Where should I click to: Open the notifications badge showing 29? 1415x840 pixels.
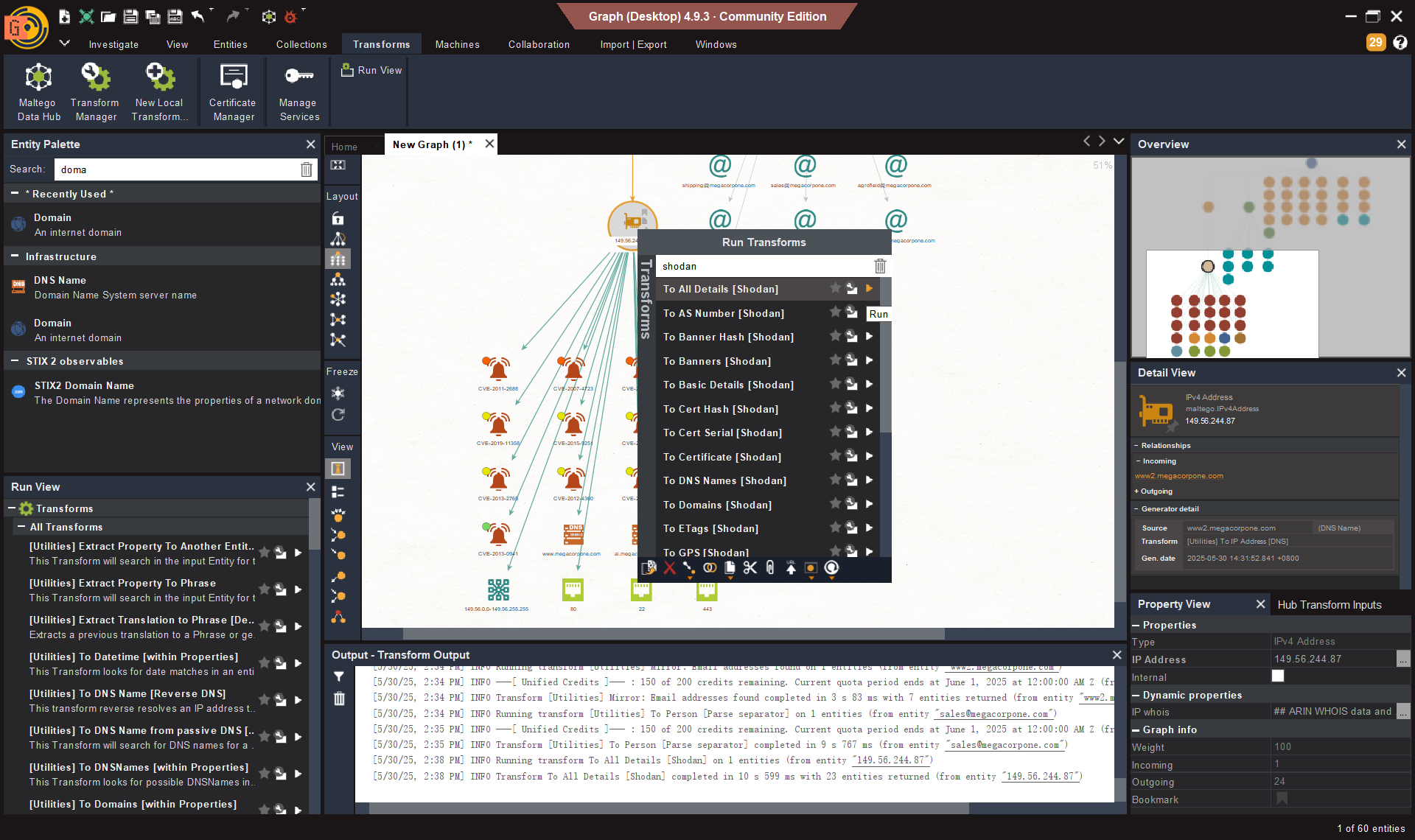pos(1376,42)
